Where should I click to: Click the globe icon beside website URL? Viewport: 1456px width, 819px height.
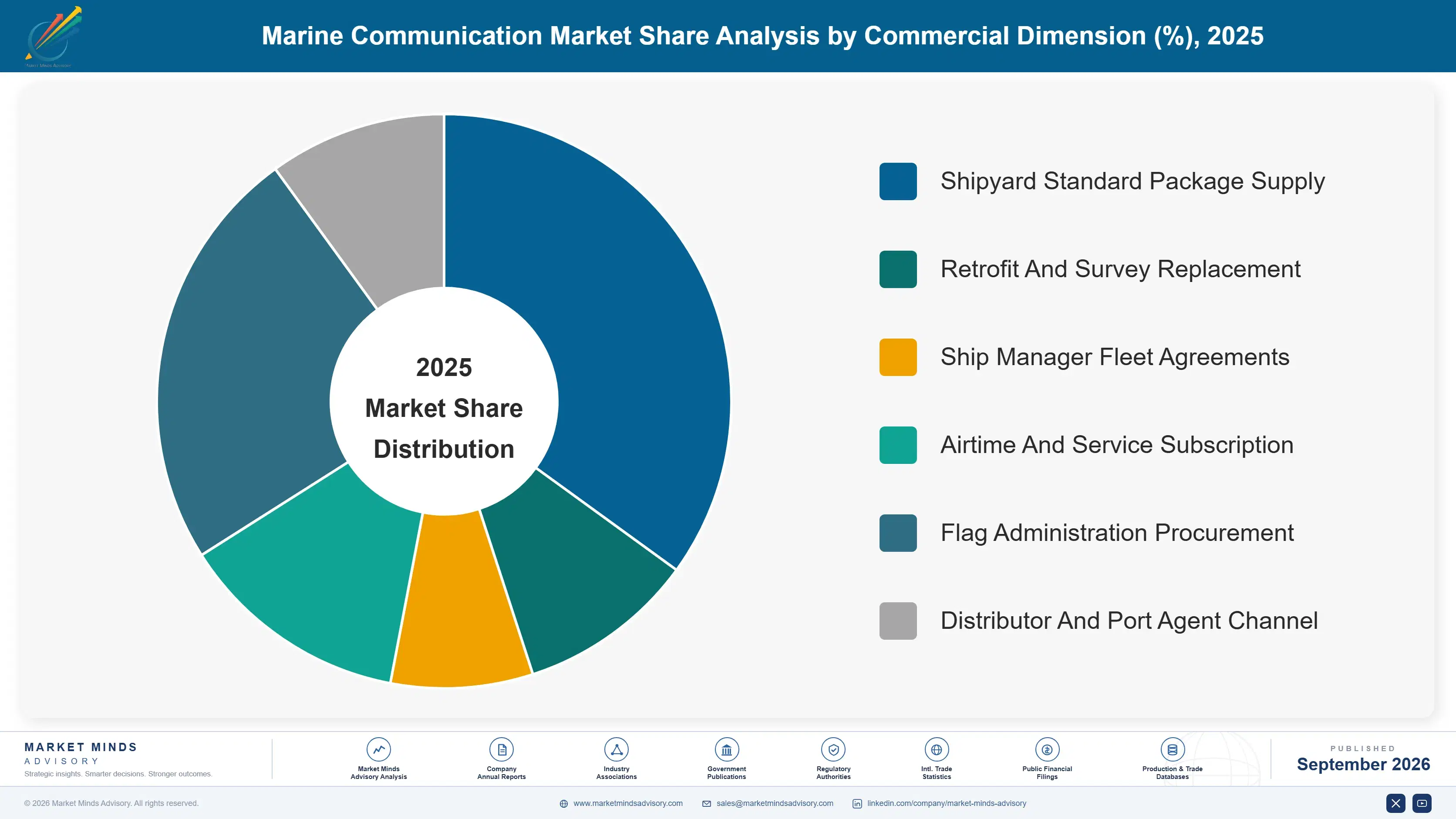click(x=563, y=804)
